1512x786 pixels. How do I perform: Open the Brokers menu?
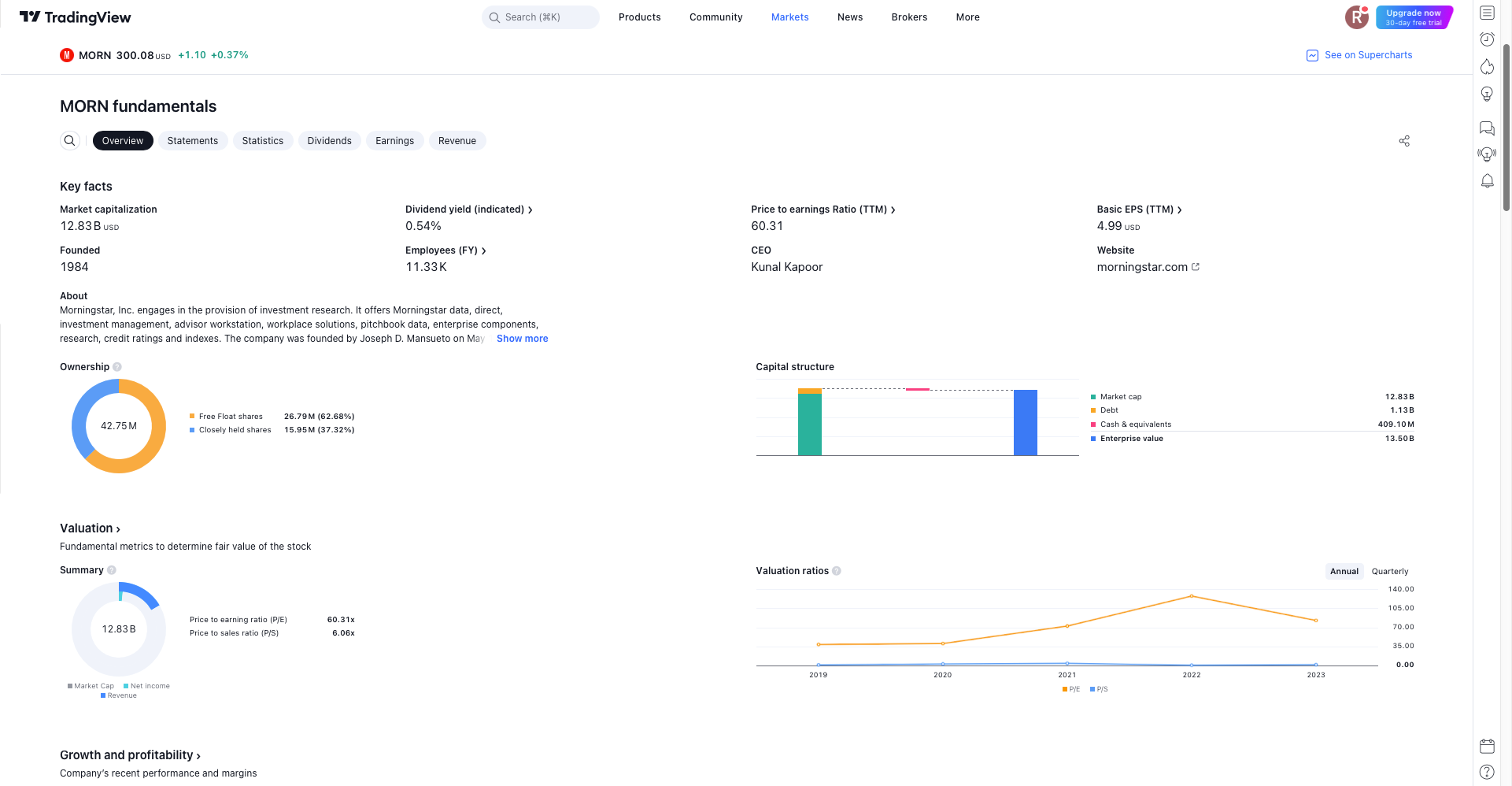[910, 17]
